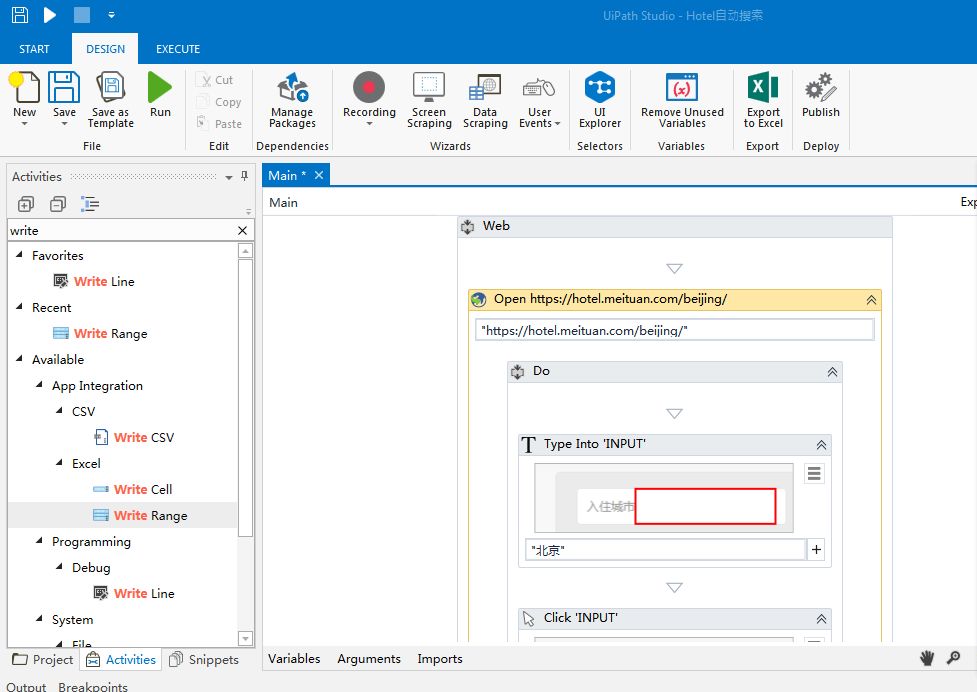The image size is (977, 692).
Task: Start Recording wizard
Action: pyautogui.click(x=369, y=98)
